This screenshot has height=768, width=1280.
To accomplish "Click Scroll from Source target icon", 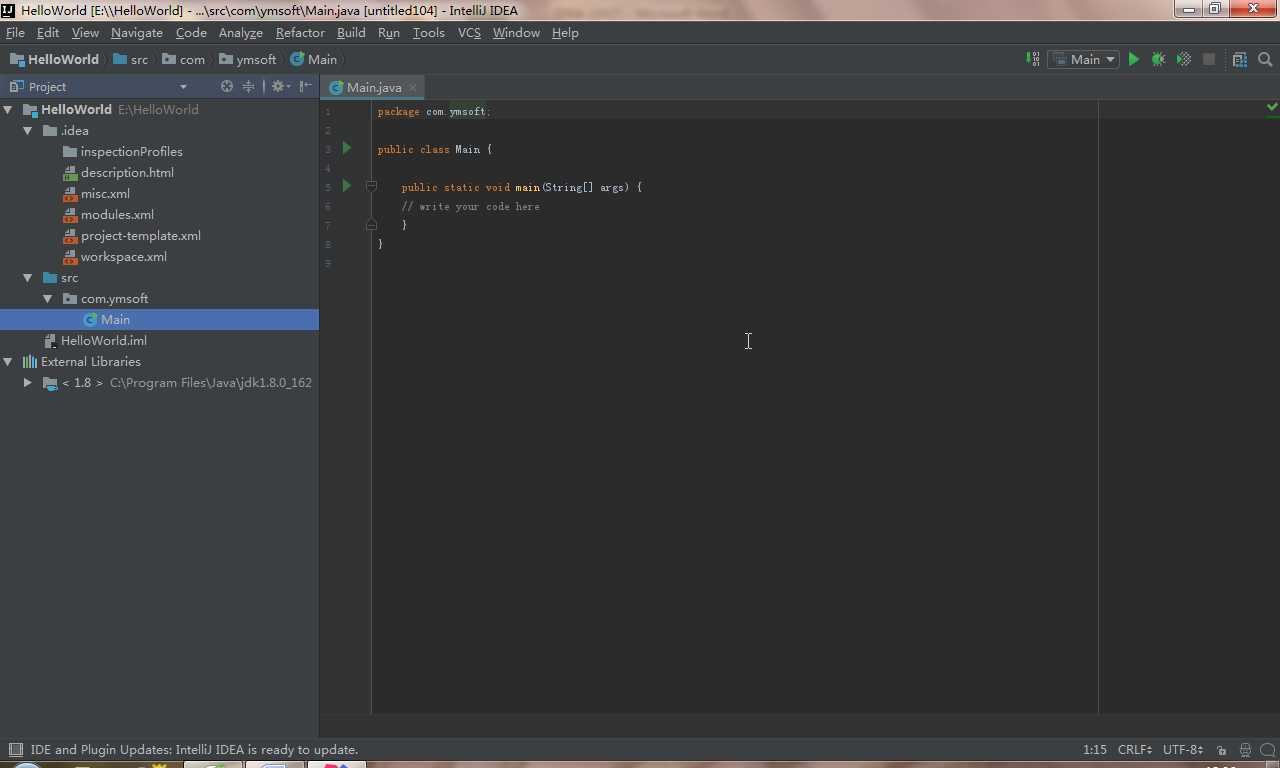I will pyautogui.click(x=227, y=86).
